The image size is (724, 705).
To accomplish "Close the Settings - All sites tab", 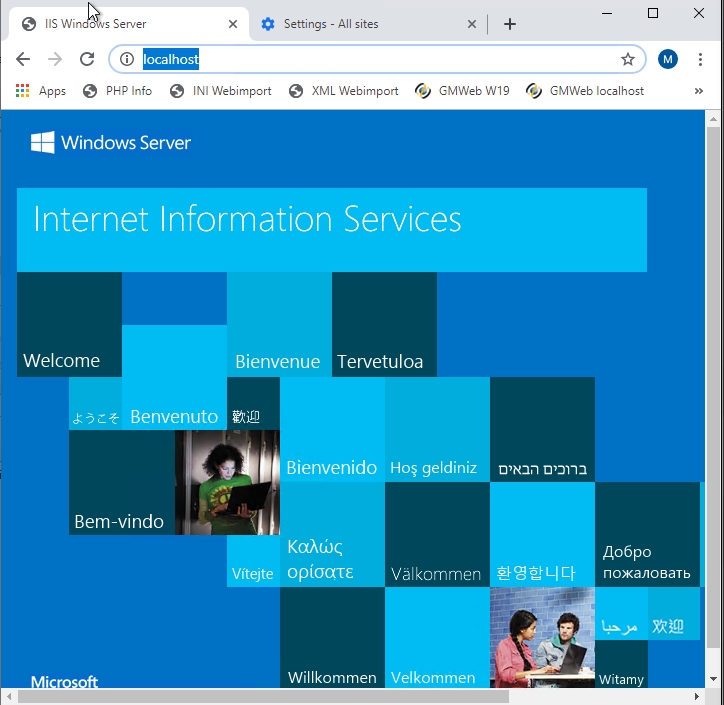I will [472, 24].
